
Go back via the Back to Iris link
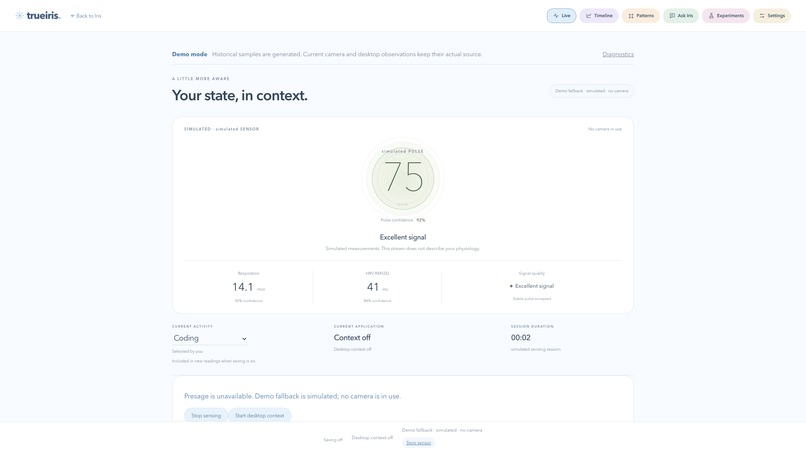point(86,16)
